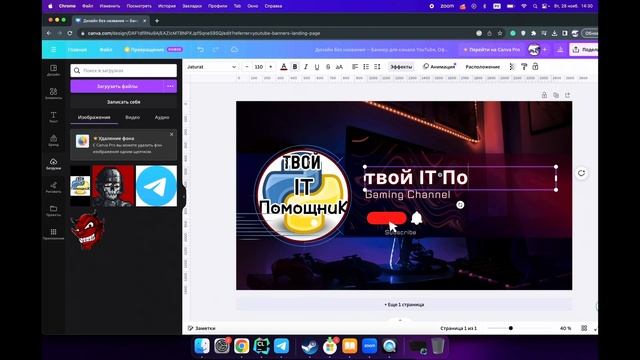Image resolution: width=640 pixels, height=360 pixels.
Task: Open the Brand panel in sidebar
Action: [53, 140]
